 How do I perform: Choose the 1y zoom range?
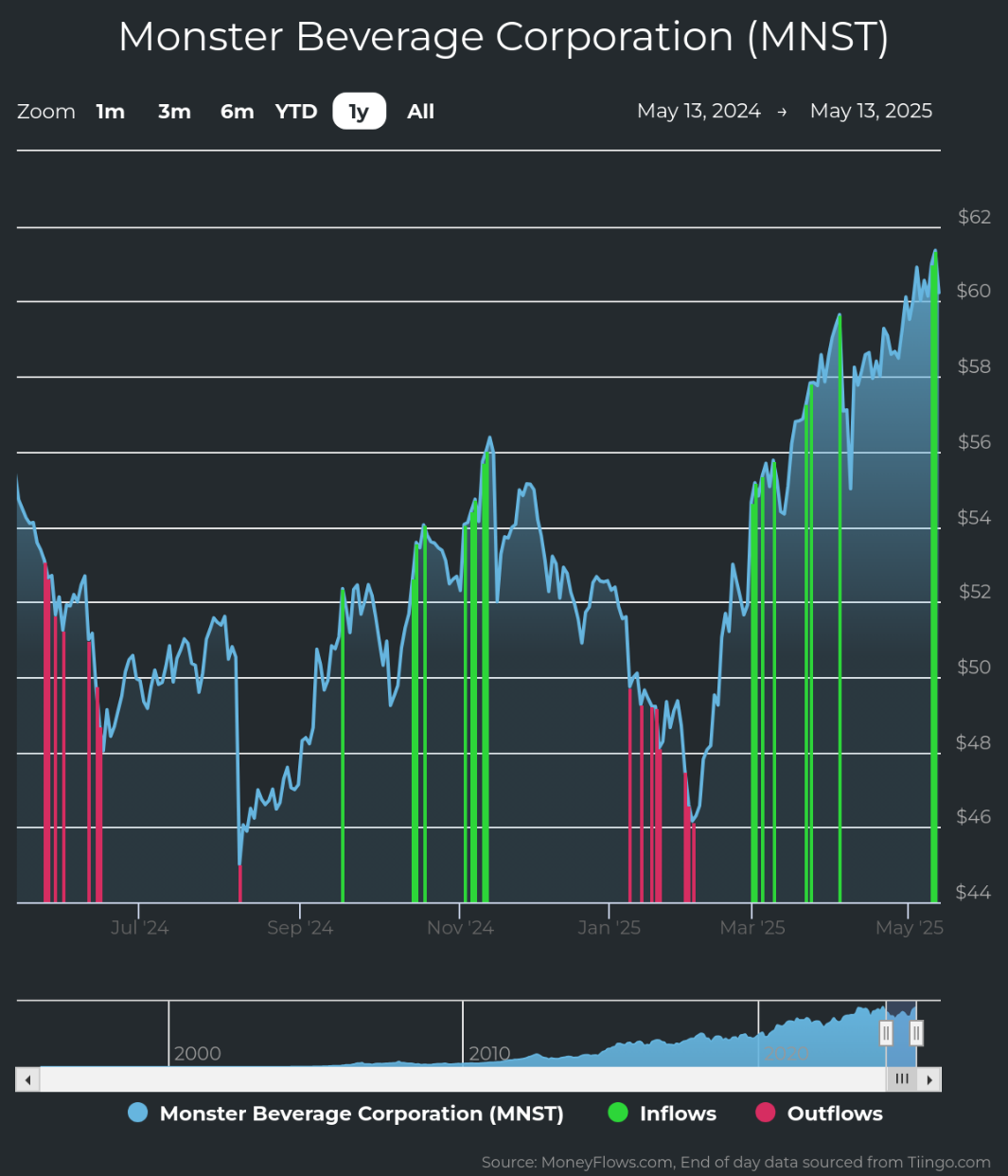point(359,112)
